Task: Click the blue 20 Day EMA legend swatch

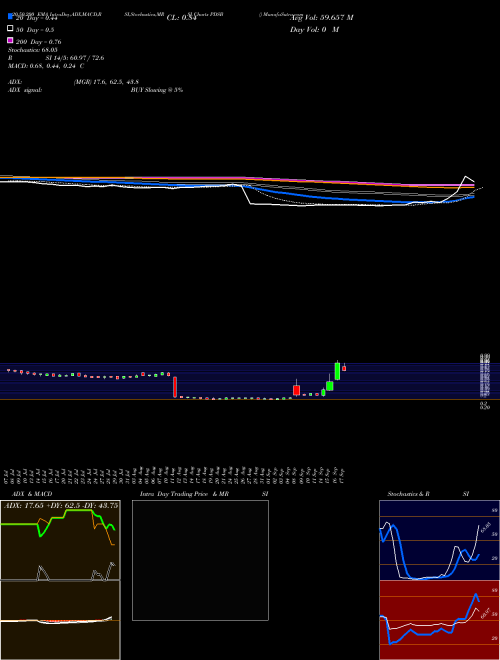Action: point(10,16)
